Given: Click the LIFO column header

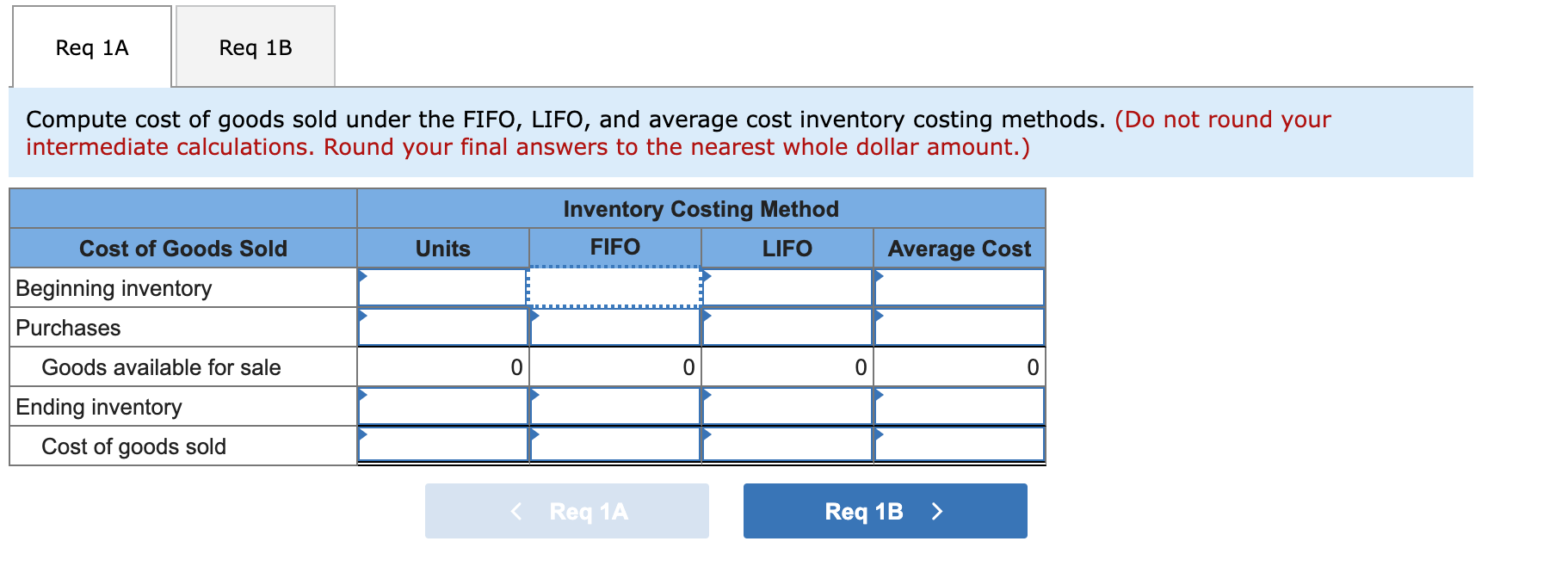Looking at the screenshot, I should click(x=787, y=249).
